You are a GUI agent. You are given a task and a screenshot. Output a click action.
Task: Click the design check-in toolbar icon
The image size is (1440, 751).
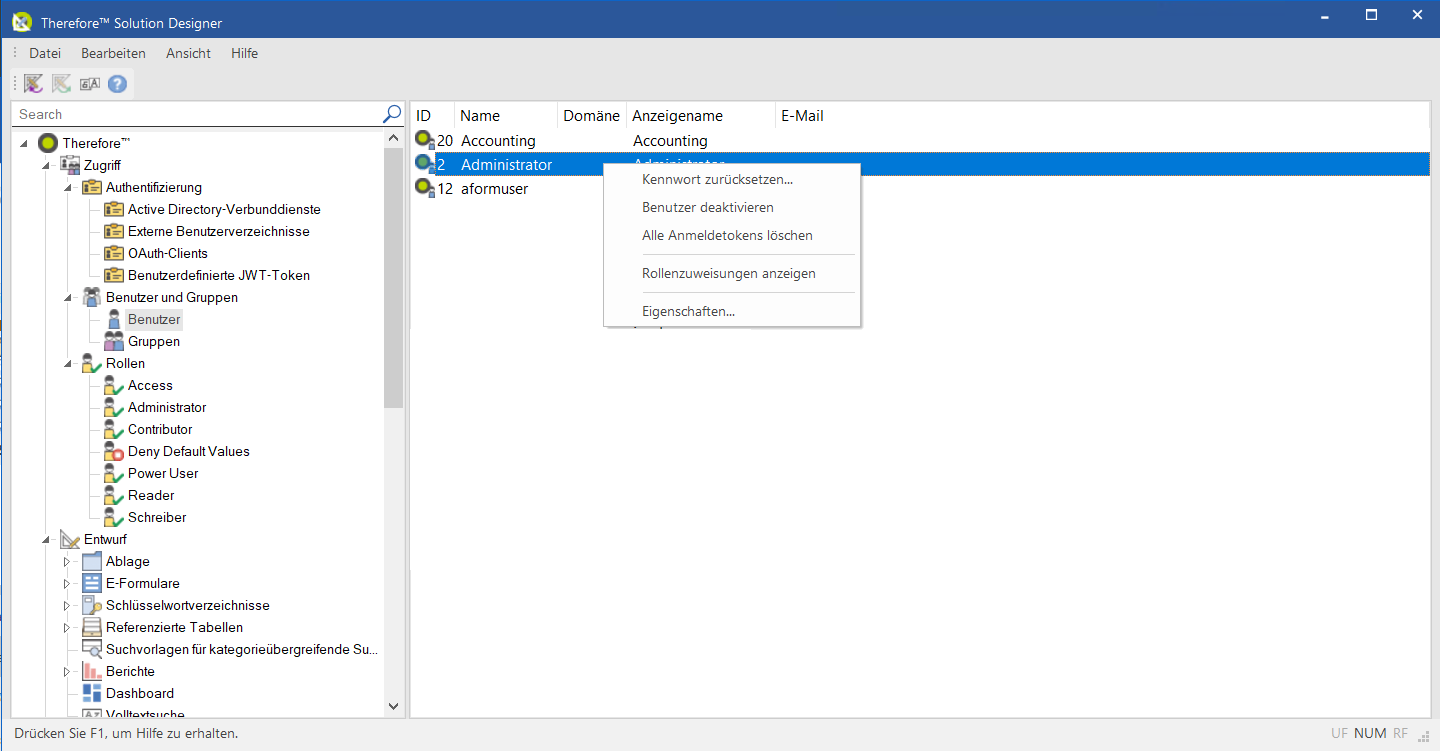click(x=61, y=83)
